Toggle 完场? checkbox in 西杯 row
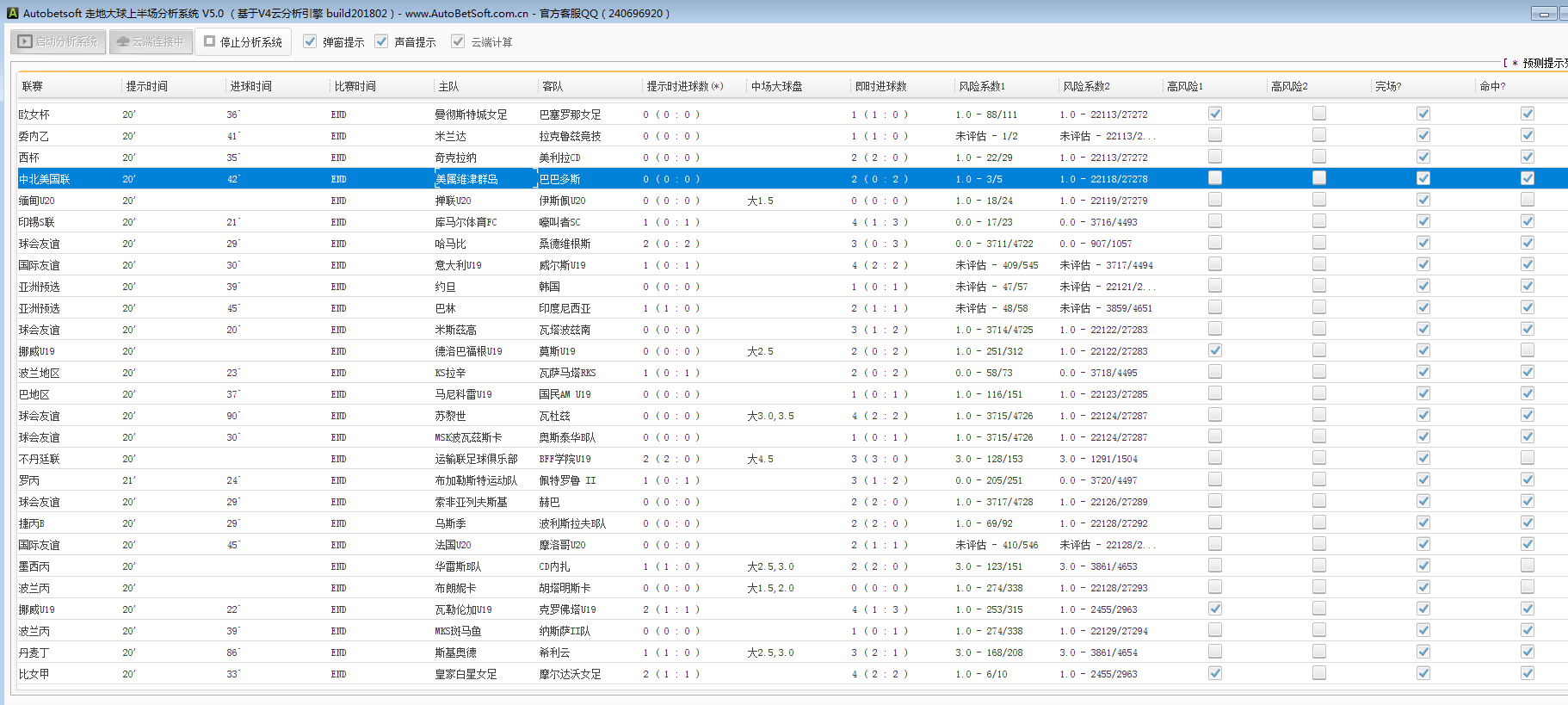 [1423, 157]
